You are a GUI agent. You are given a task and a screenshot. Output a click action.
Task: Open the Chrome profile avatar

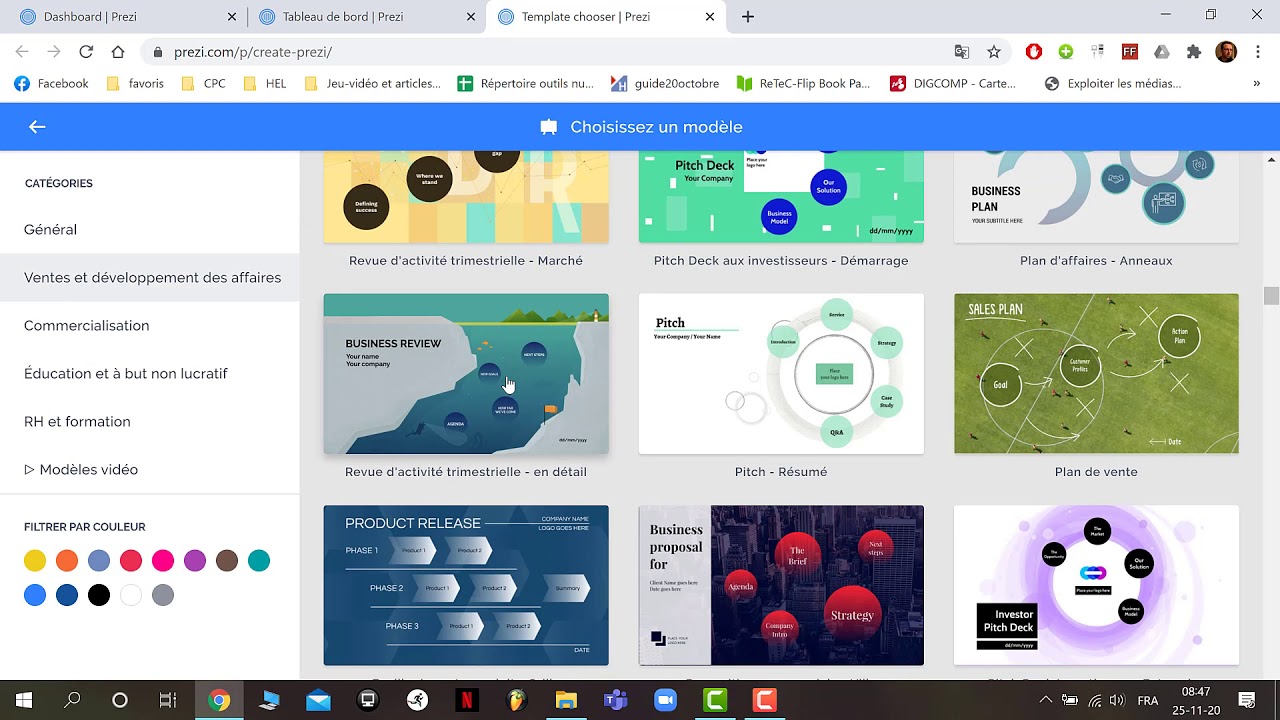(1226, 52)
